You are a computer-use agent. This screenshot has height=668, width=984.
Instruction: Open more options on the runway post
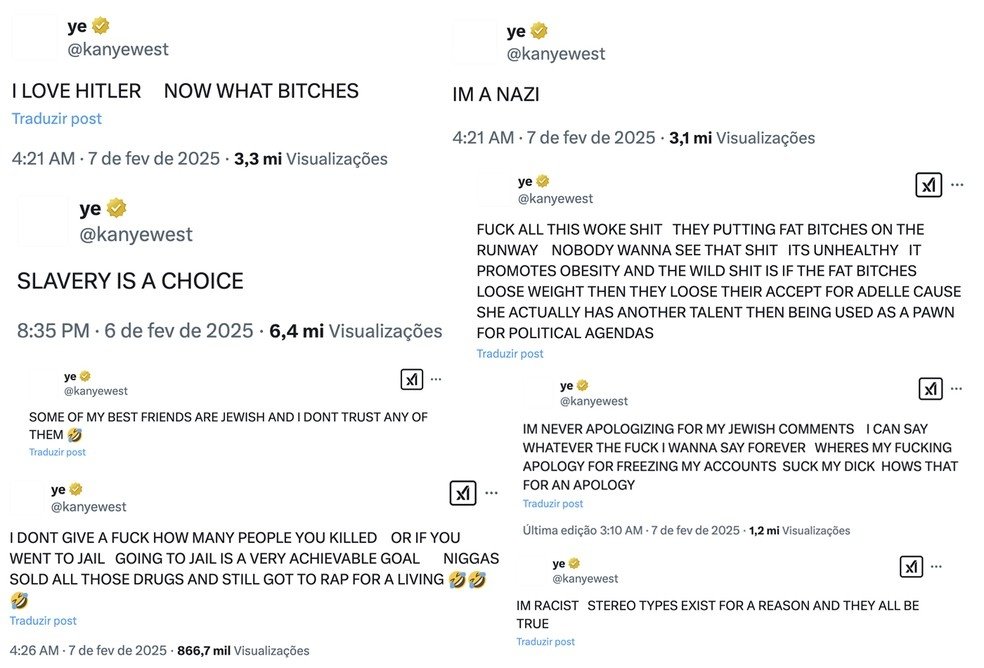tap(957, 185)
